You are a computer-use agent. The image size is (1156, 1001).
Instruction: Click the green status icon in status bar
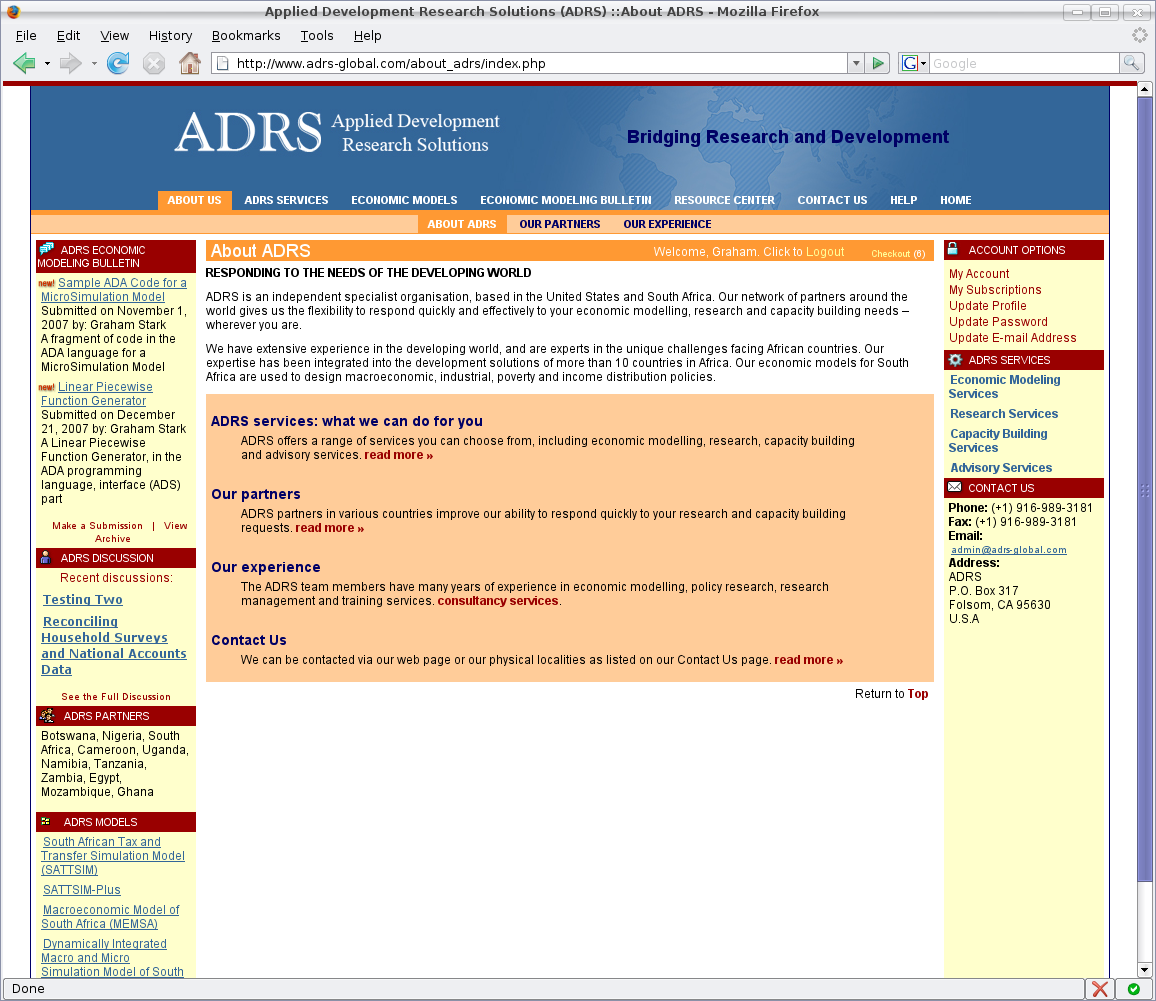click(1133, 989)
